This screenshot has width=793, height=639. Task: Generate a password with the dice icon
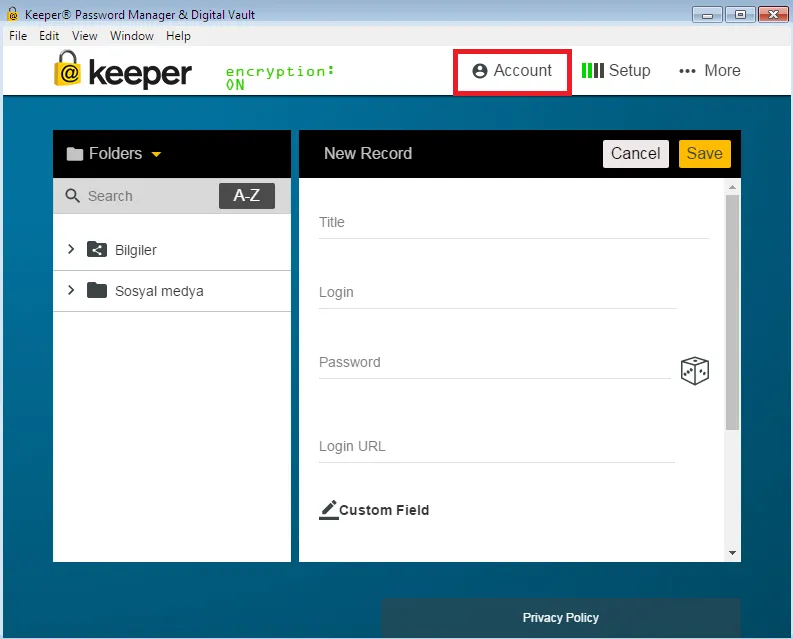(694, 371)
